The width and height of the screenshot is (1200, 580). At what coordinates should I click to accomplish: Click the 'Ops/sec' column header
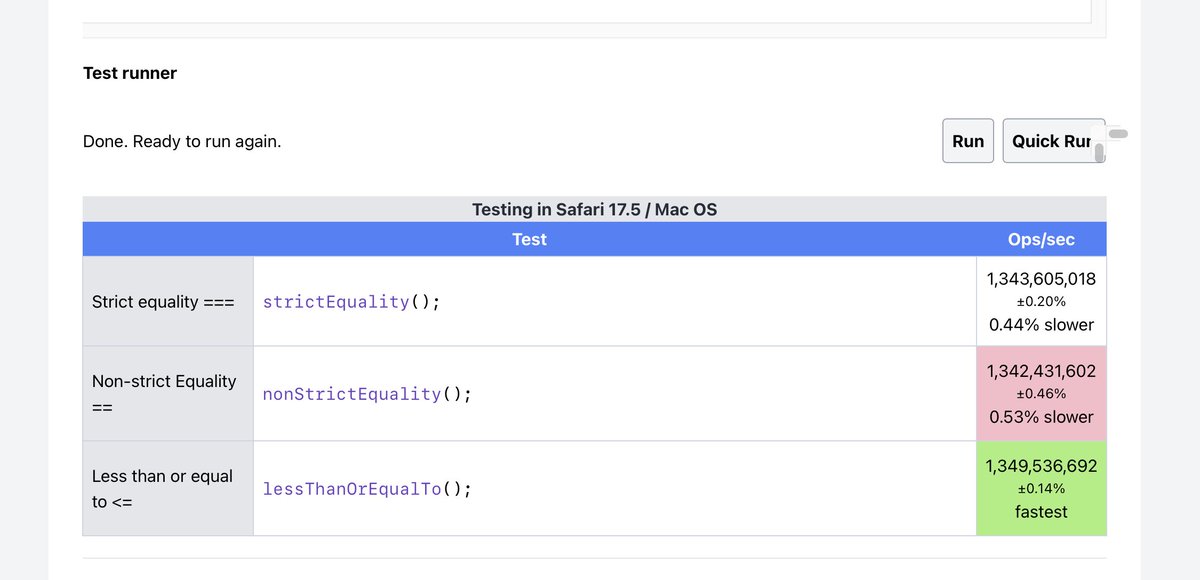coord(1042,239)
